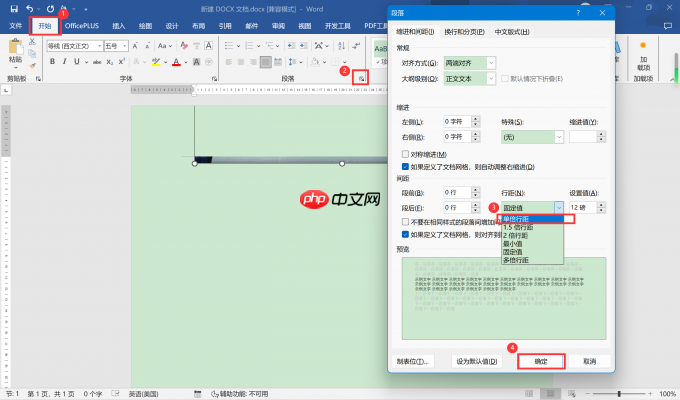Click the 行距 dropdown arrow showing 固定值

pos(559,208)
